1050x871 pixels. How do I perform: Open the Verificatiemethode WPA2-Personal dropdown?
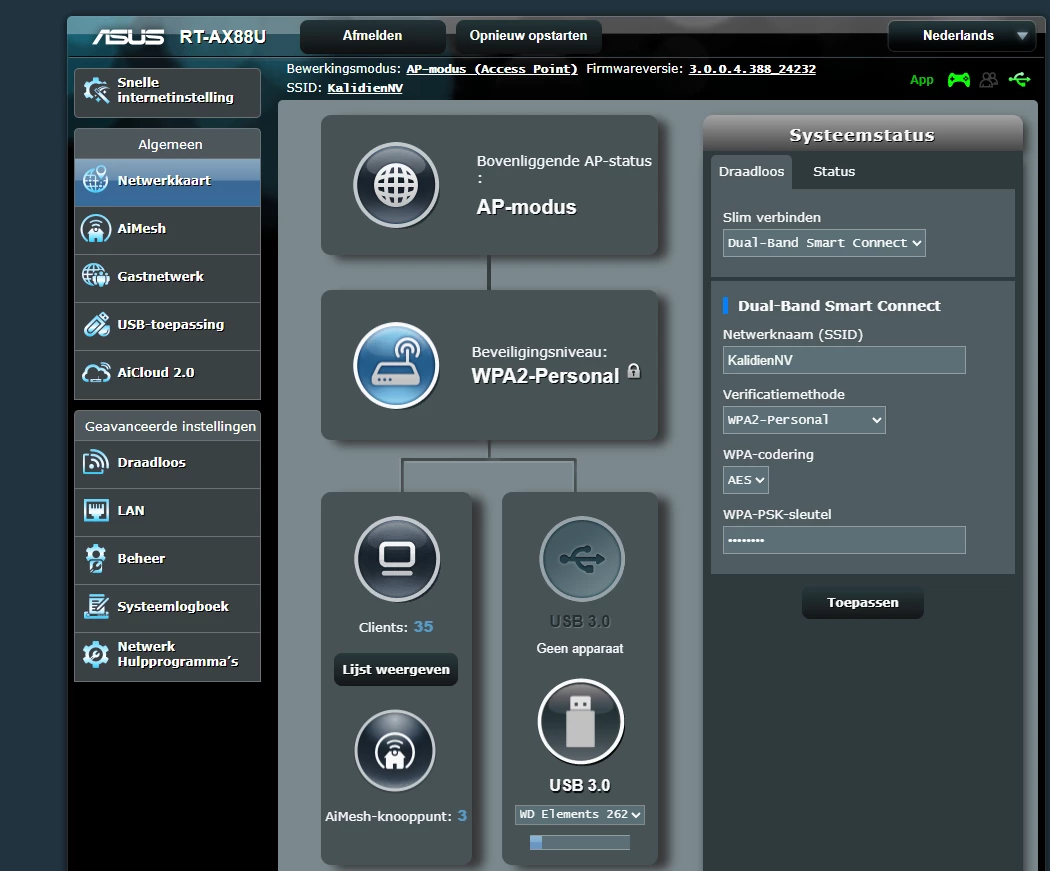[804, 420]
